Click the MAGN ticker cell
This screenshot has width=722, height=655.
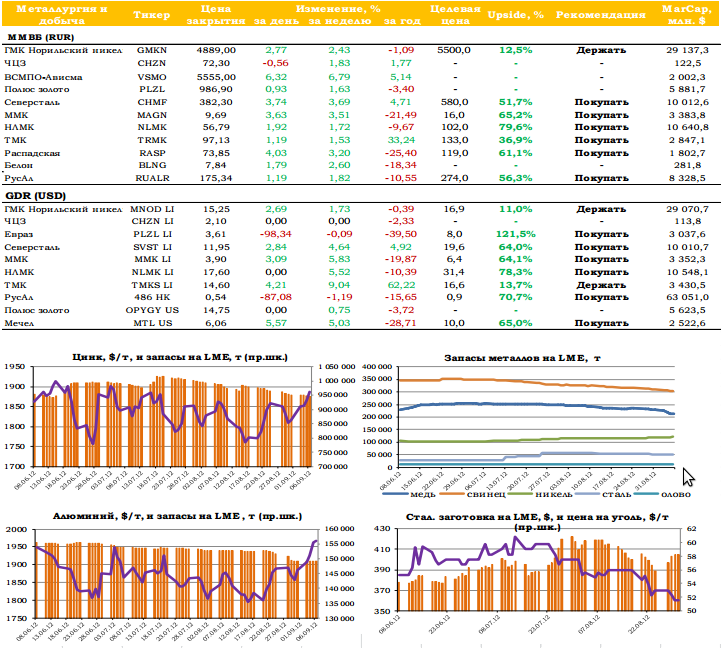tap(152, 115)
